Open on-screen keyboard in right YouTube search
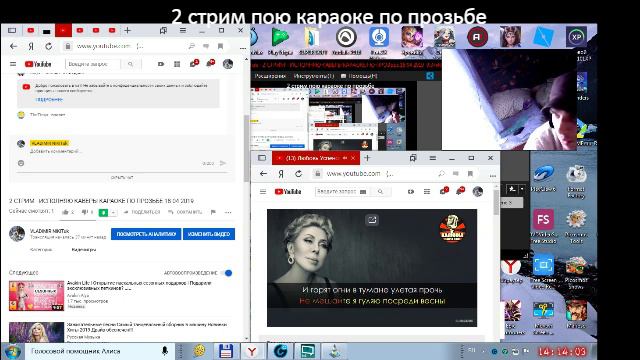This screenshot has width=640, height=360. 363,191
